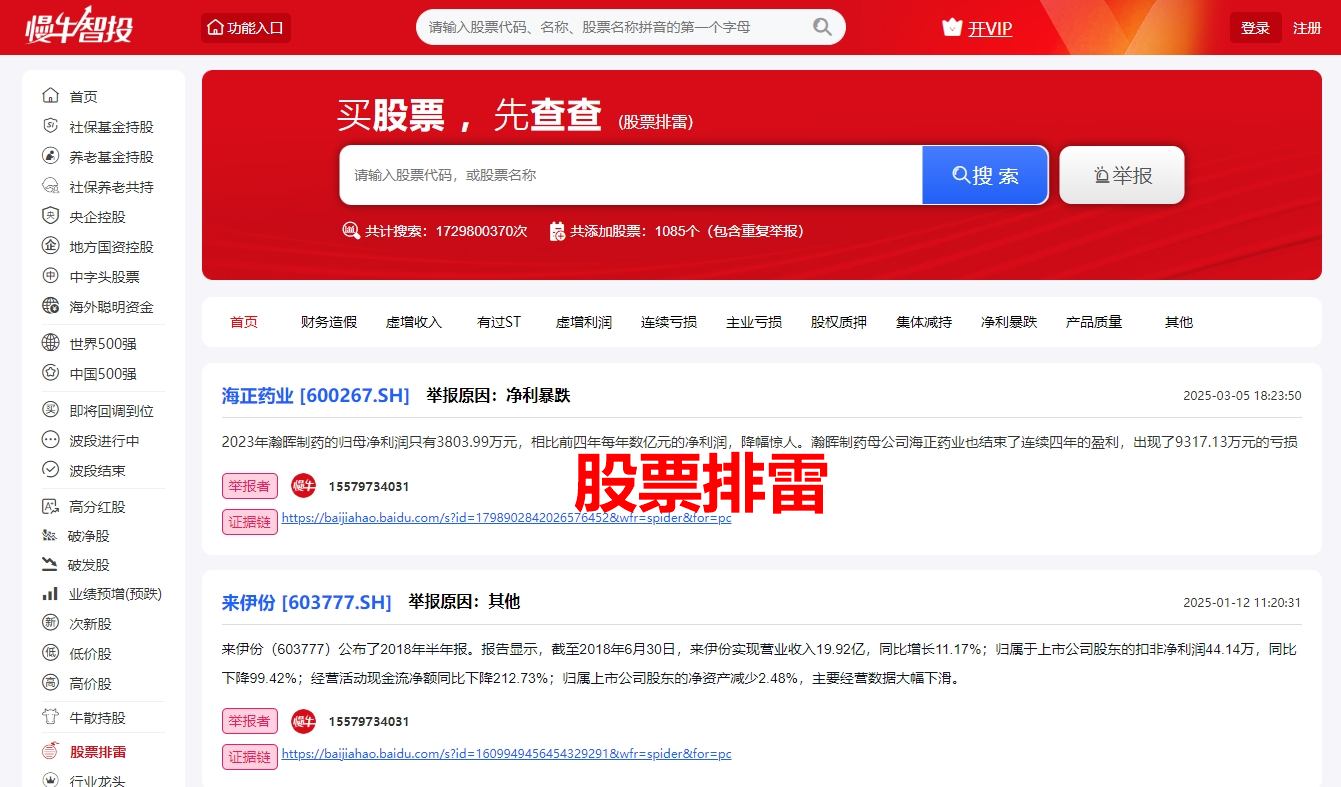
Task: Open 社保基金持股 icon in sidebar
Action: pyautogui.click(x=50, y=126)
